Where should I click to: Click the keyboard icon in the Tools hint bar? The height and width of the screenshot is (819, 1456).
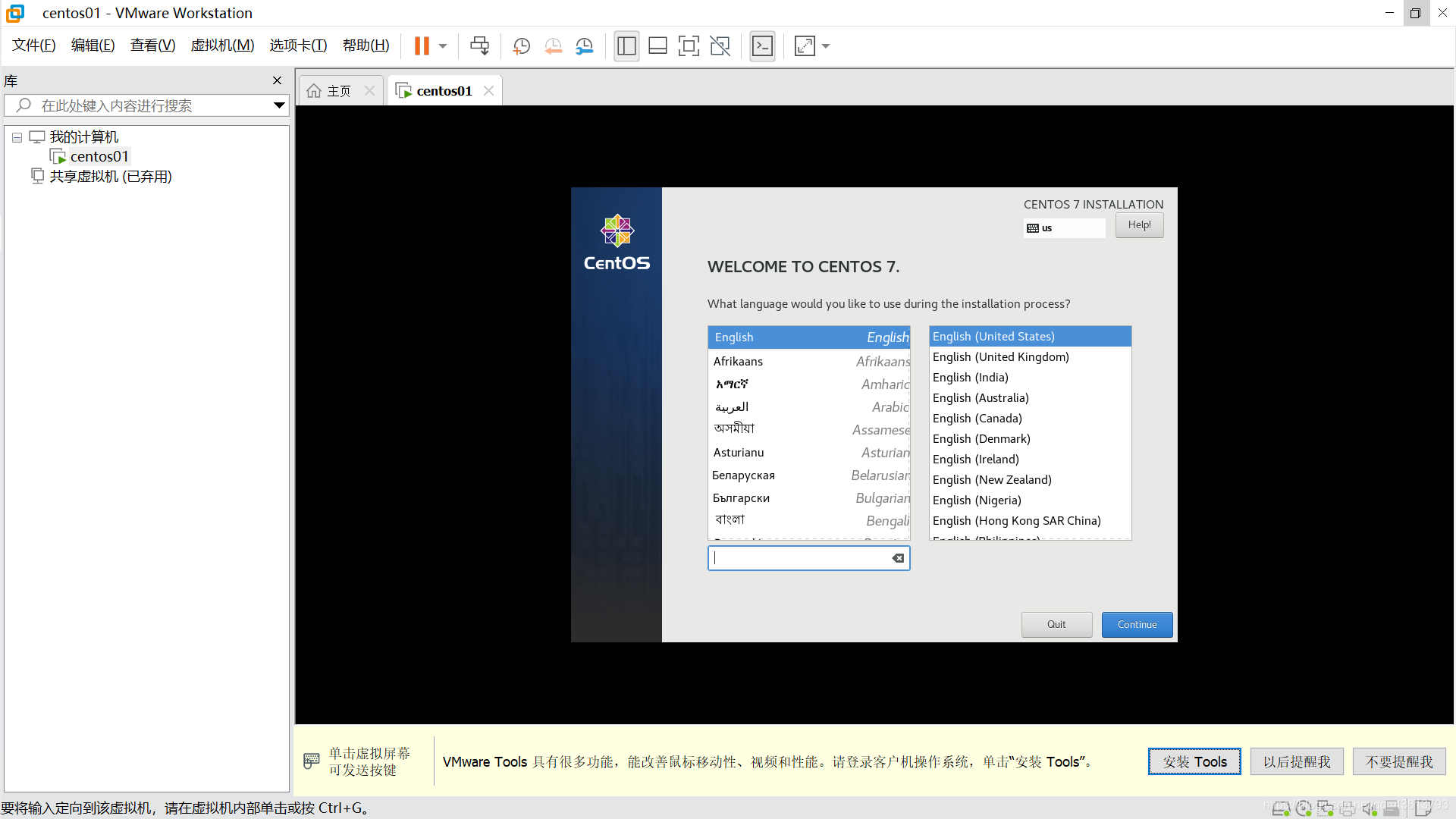[x=312, y=761]
